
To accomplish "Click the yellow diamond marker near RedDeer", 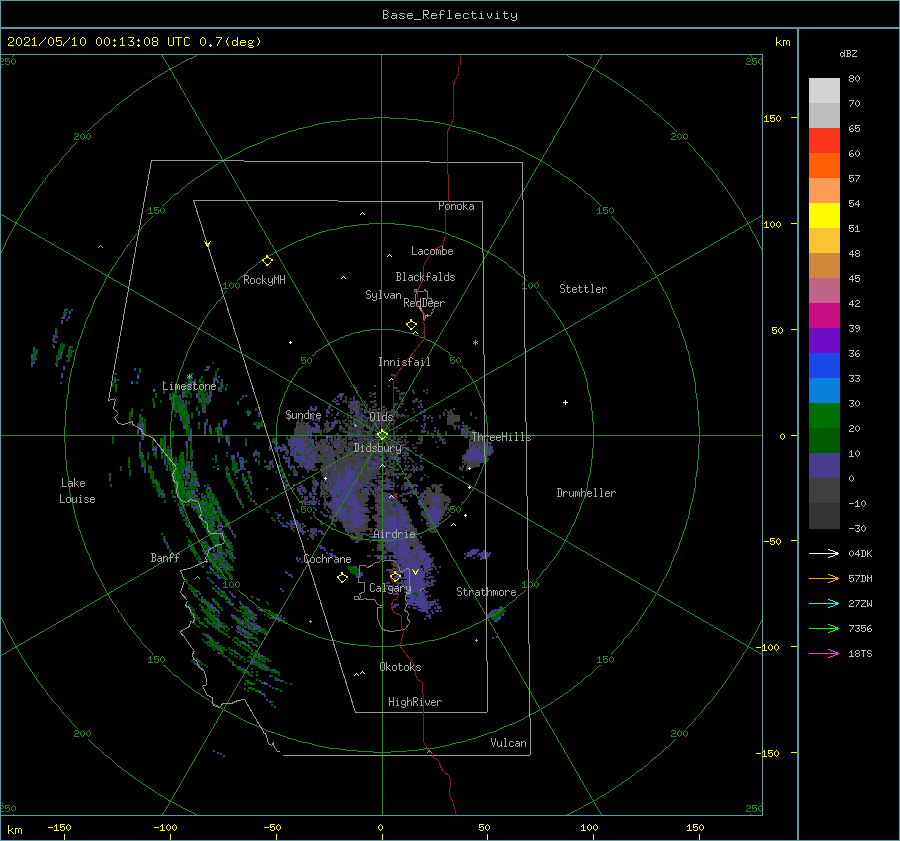I will (411, 325).
